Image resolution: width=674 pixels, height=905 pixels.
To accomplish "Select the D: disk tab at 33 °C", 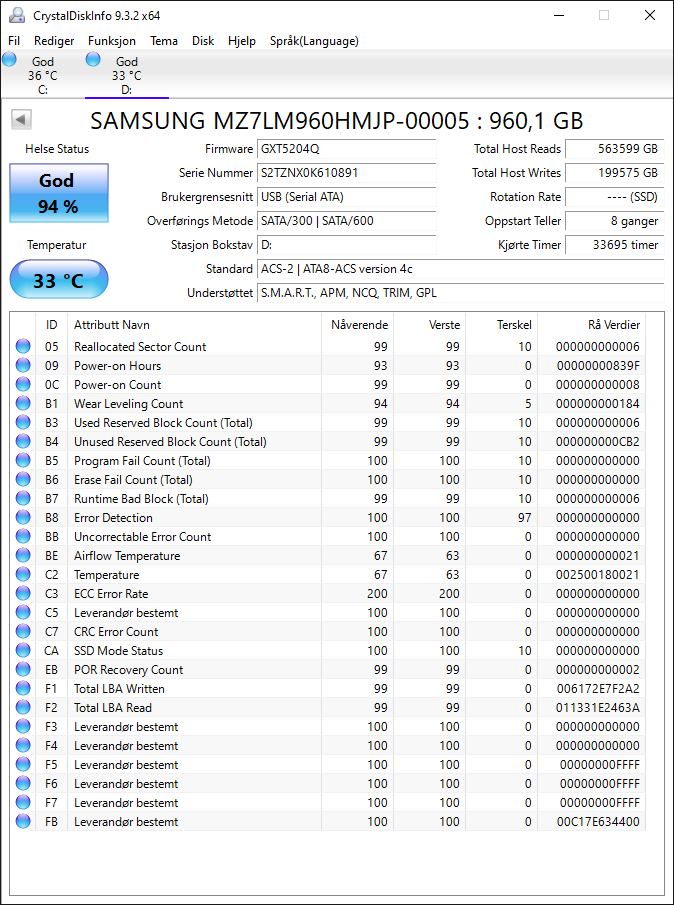I will click(127, 76).
